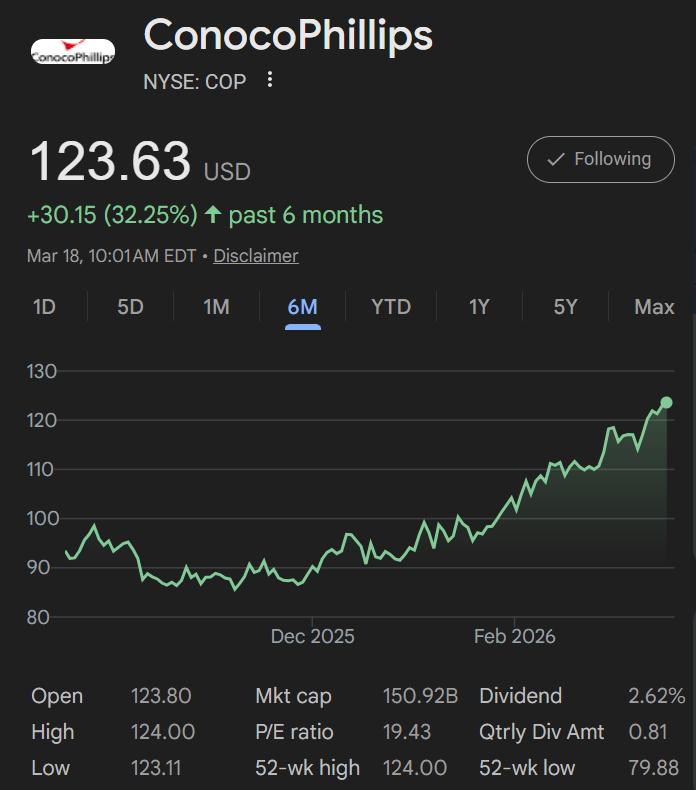The width and height of the screenshot is (696, 790).
Task: Click the ConocoPhillips logo image
Action: pos(73,51)
